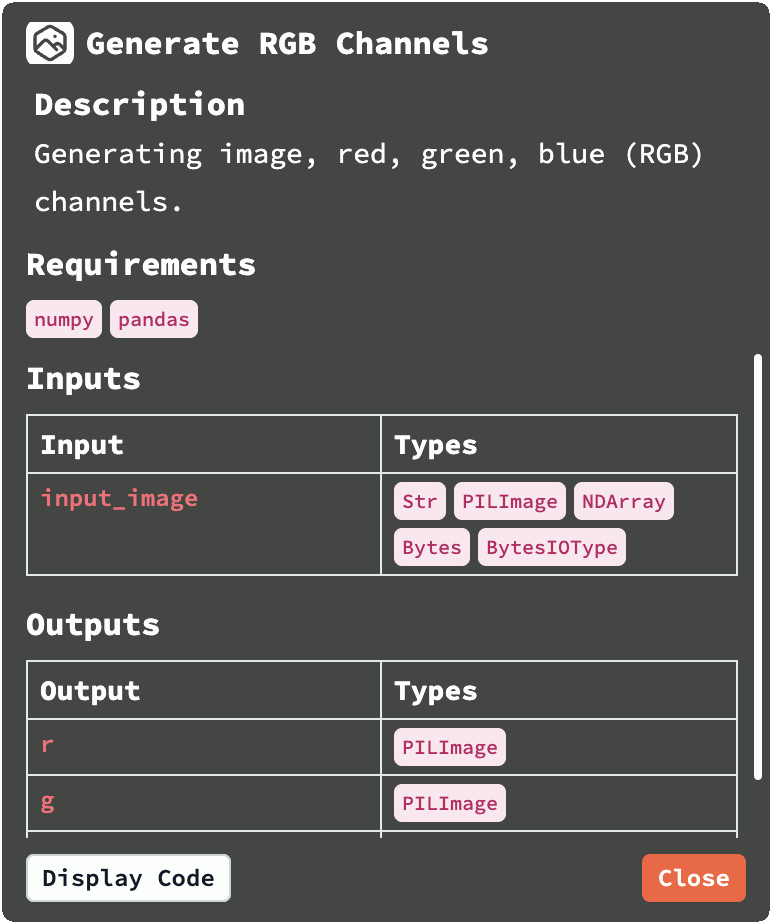Click the pandas requirement tag
The width and height of the screenshot is (771, 923).
click(x=154, y=320)
